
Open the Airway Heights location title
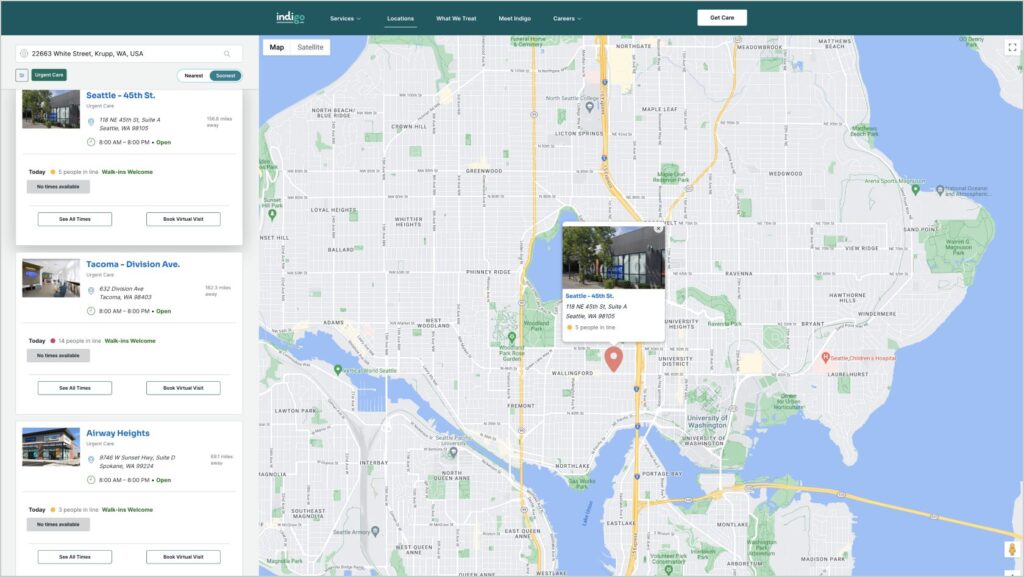pyautogui.click(x=118, y=433)
